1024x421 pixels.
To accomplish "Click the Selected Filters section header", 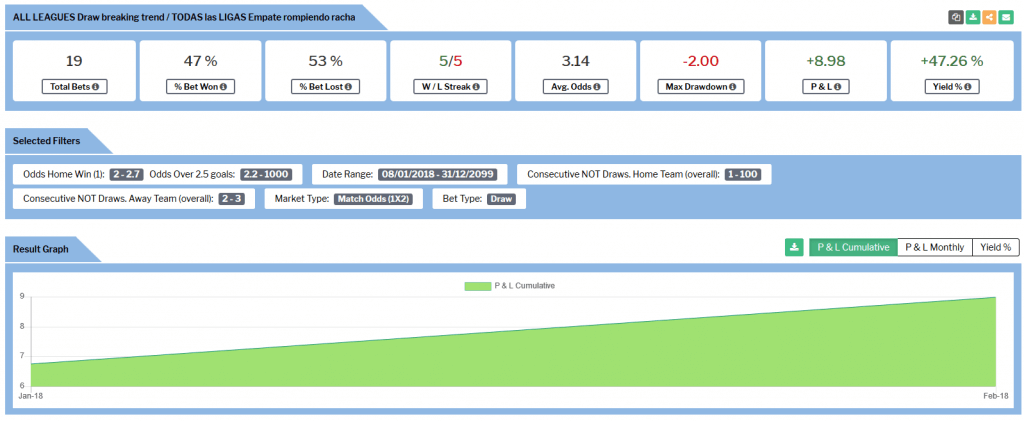I will click(48, 140).
